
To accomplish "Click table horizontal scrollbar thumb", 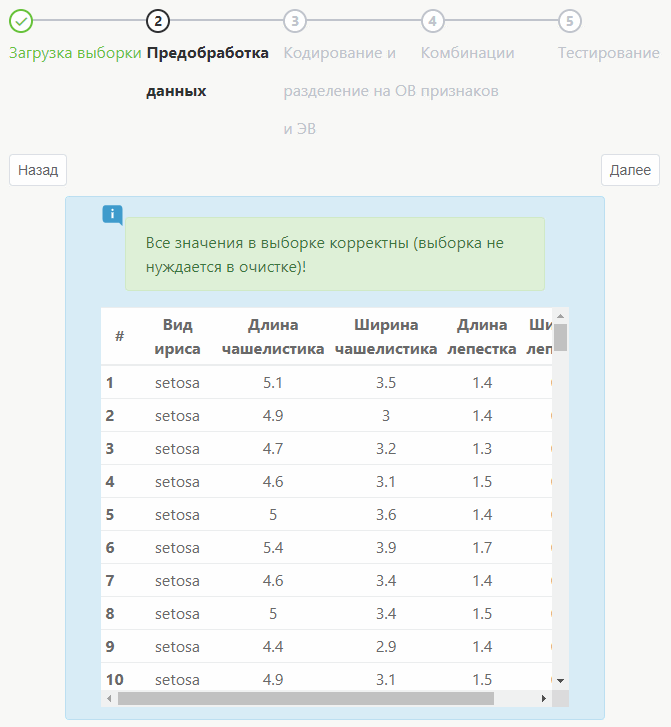I will (306, 698).
